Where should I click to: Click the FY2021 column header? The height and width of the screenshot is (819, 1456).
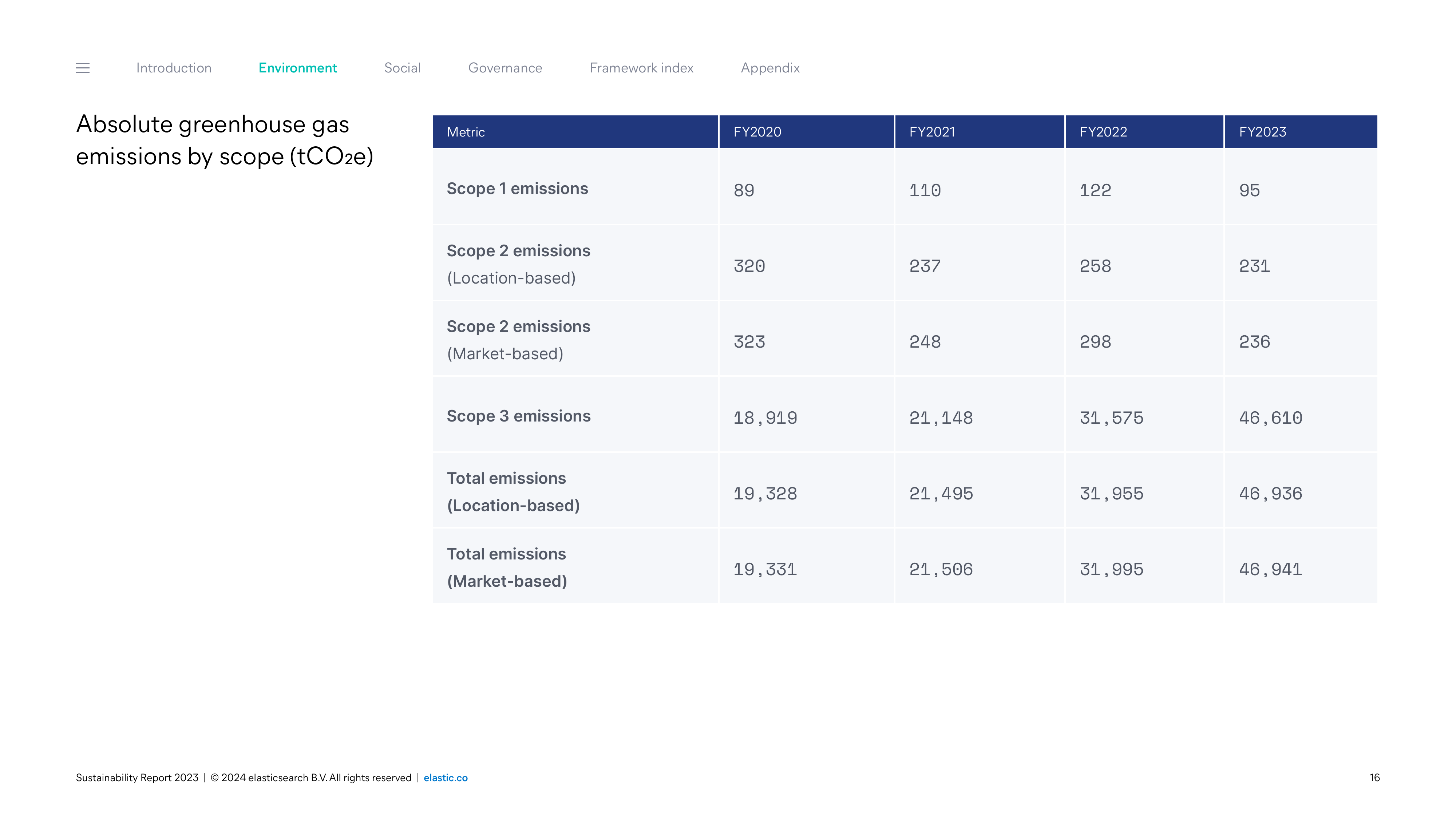coord(980,132)
